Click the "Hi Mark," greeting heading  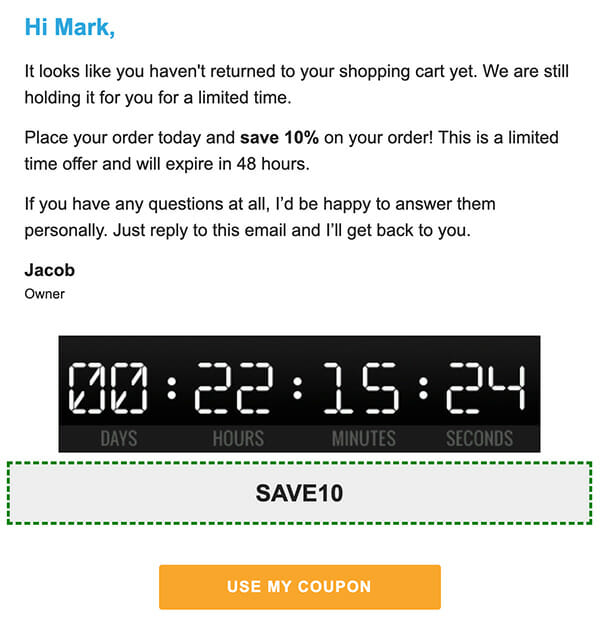pyautogui.click(x=70, y=28)
